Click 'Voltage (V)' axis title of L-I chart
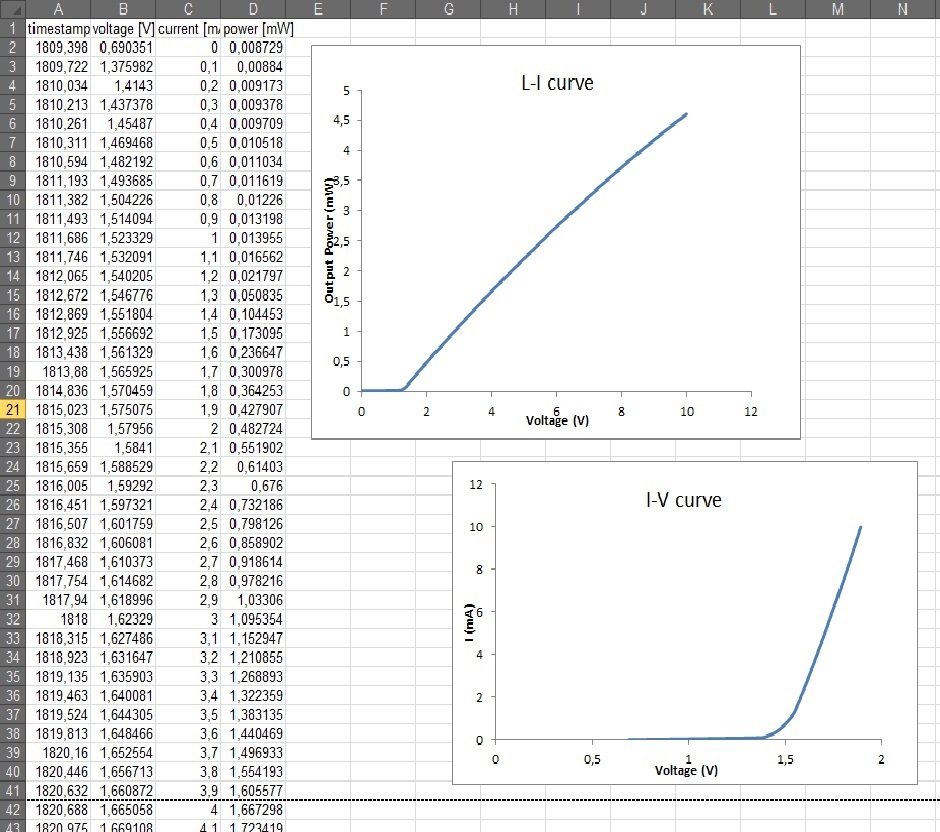Screen dimensions: 940x832 click(x=558, y=421)
